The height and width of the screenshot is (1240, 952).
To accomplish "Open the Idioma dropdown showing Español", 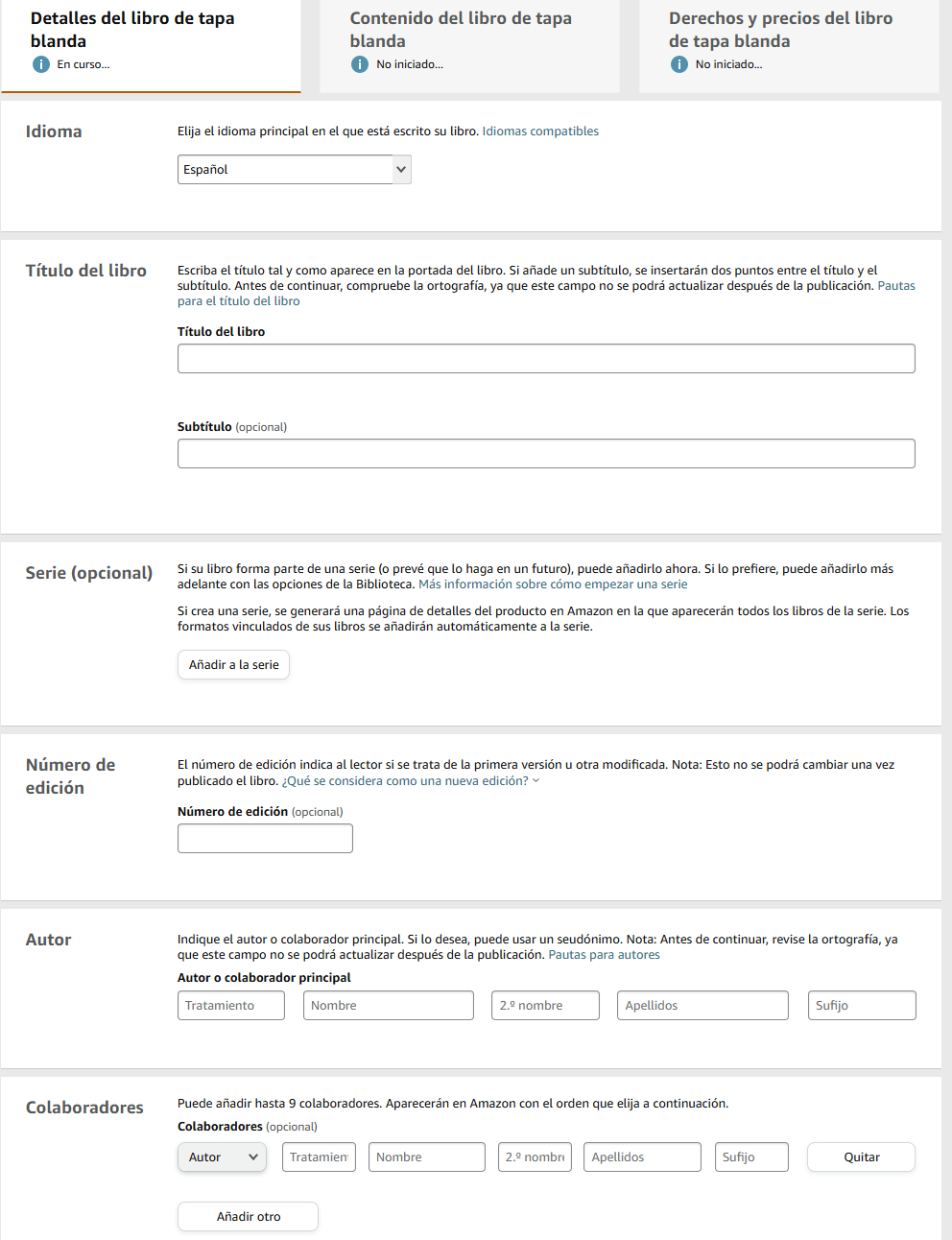I will (295, 170).
